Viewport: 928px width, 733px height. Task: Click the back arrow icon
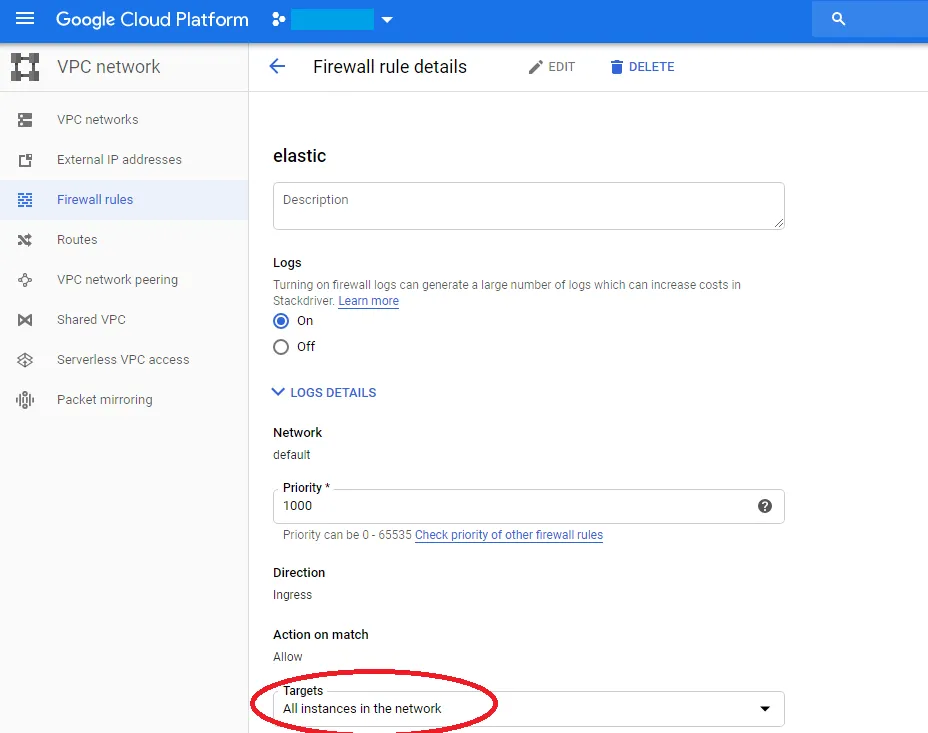pos(277,67)
